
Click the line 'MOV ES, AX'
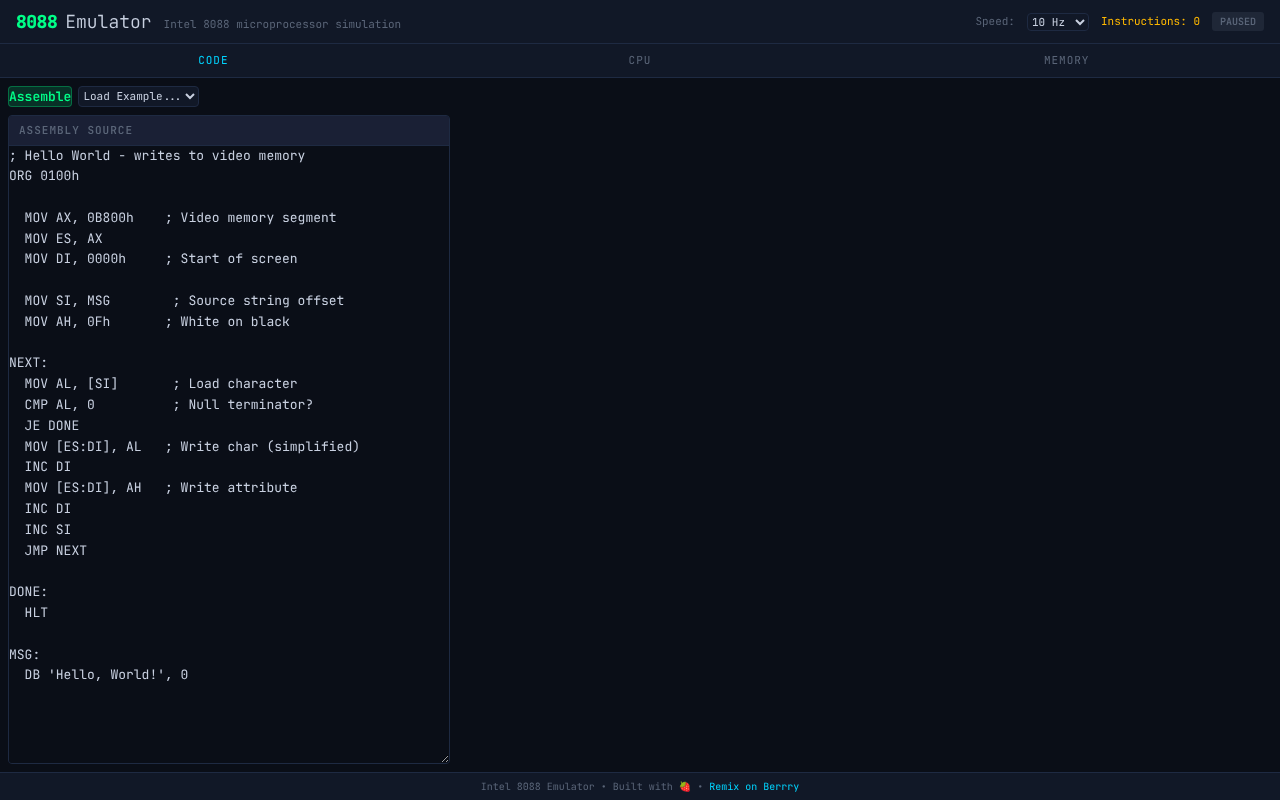64,239
